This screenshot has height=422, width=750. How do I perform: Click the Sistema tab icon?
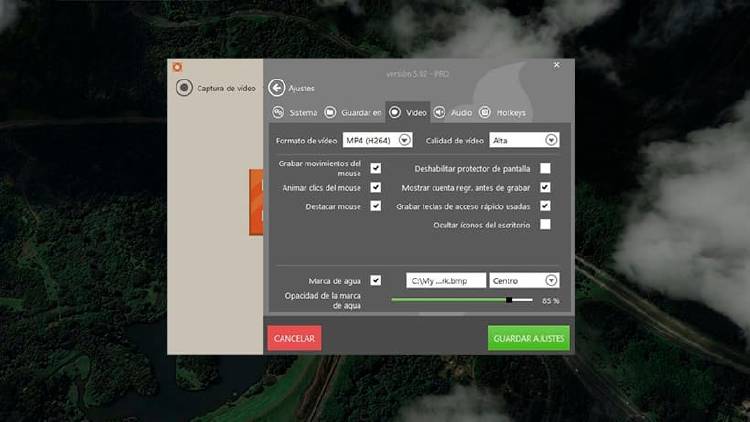click(x=278, y=112)
